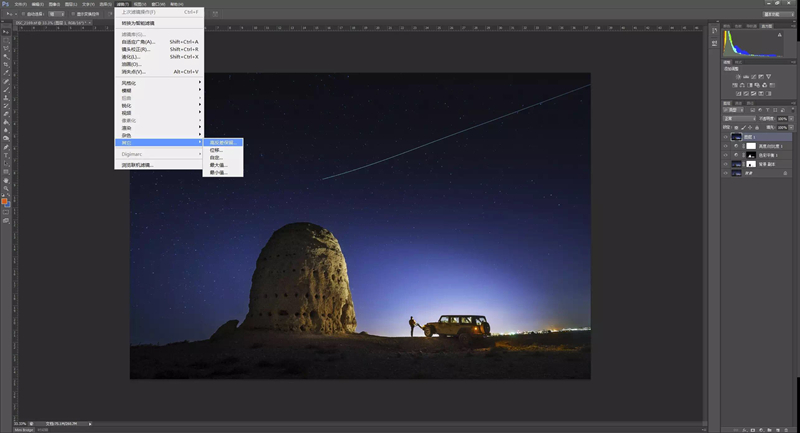Select the Zoom tool

(6, 189)
